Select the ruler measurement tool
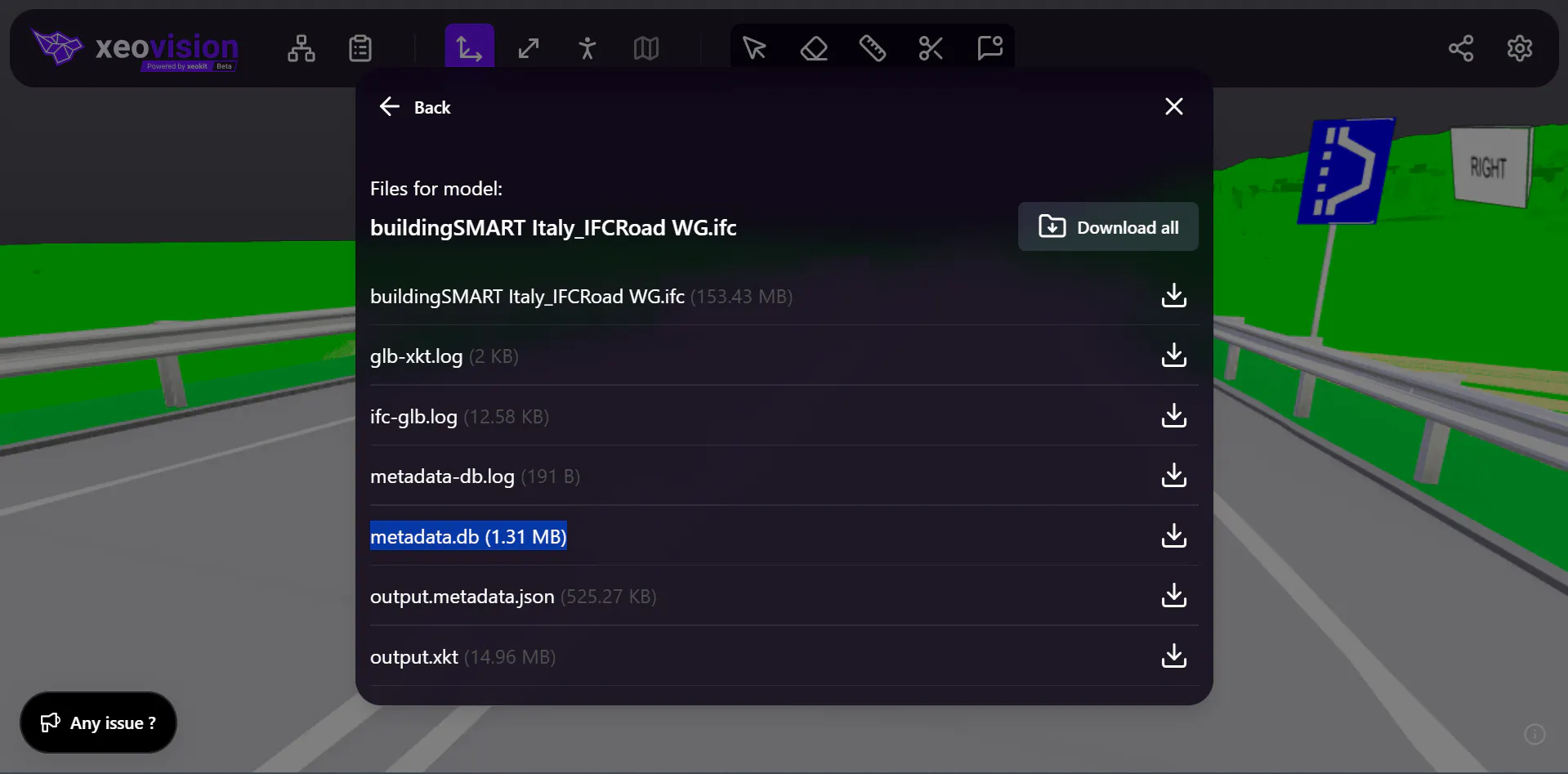The image size is (1568, 774). click(x=873, y=48)
